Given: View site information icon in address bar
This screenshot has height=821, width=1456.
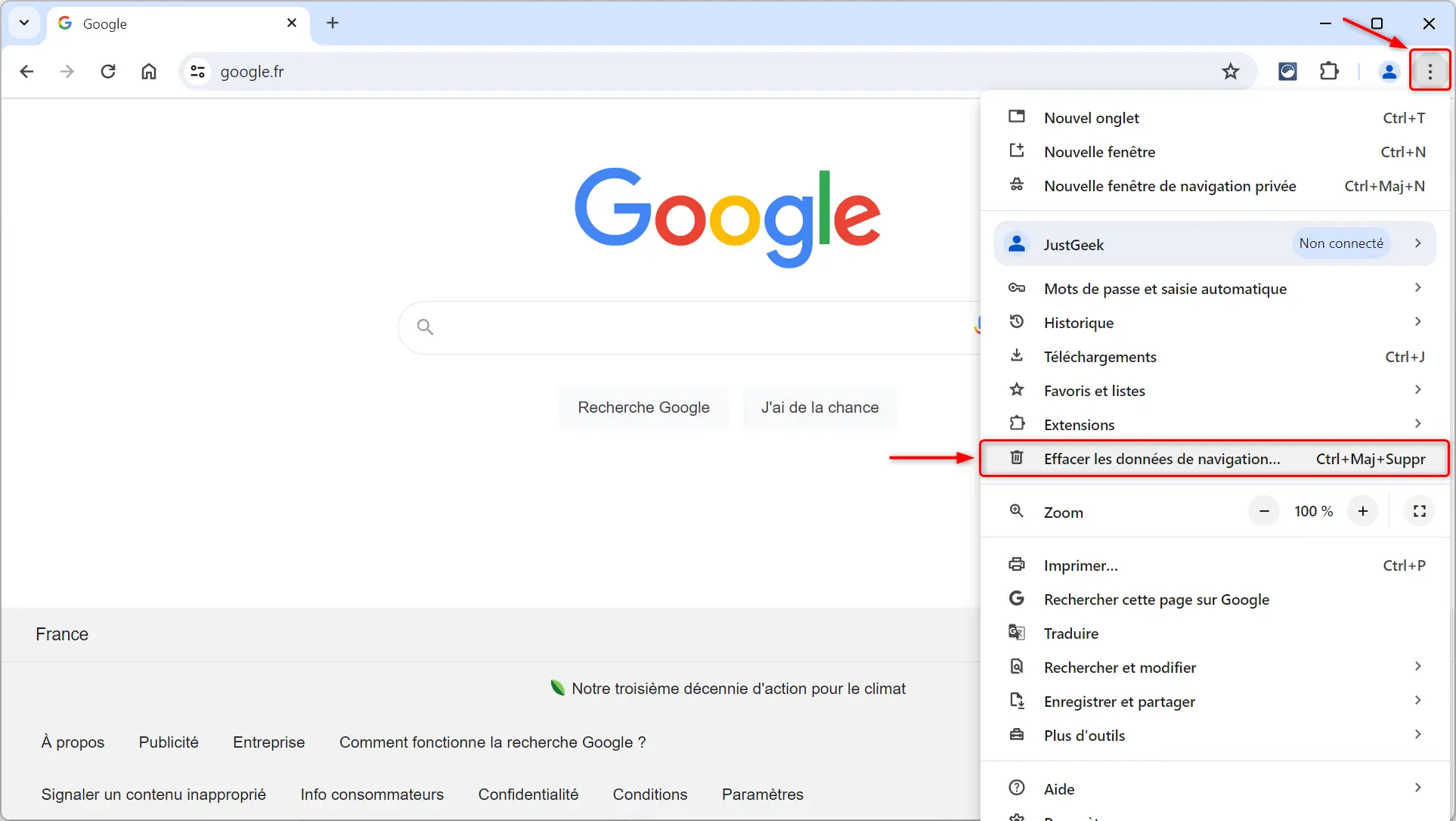Looking at the screenshot, I should tap(197, 71).
